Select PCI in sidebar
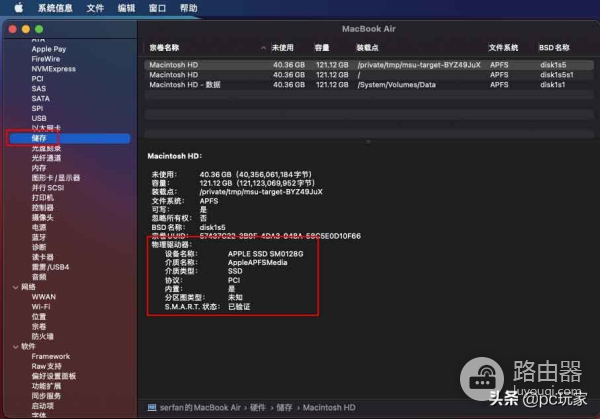This screenshot has width=600, height=419. point(38,79)
